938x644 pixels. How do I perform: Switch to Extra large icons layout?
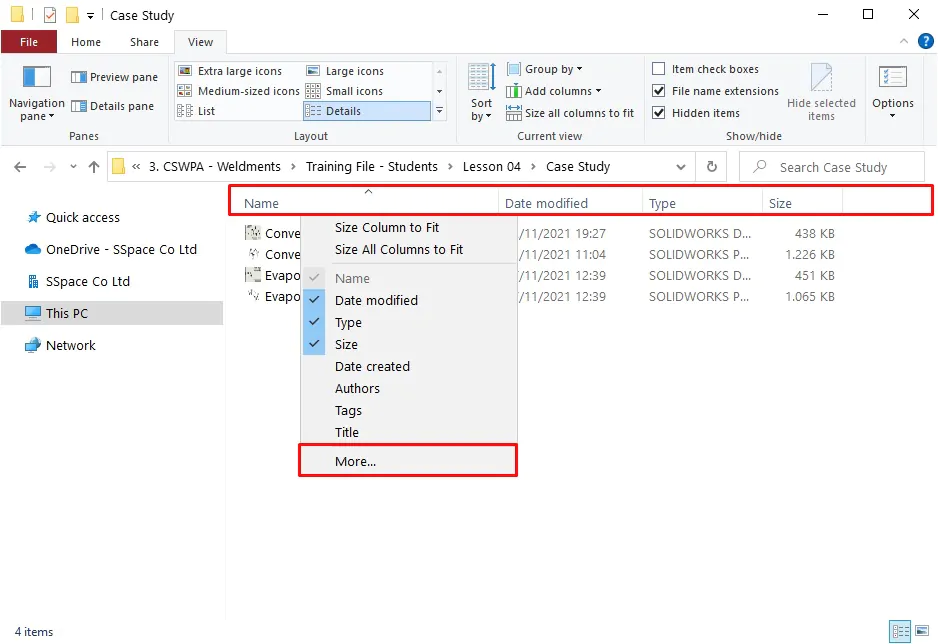pos(231,71)
